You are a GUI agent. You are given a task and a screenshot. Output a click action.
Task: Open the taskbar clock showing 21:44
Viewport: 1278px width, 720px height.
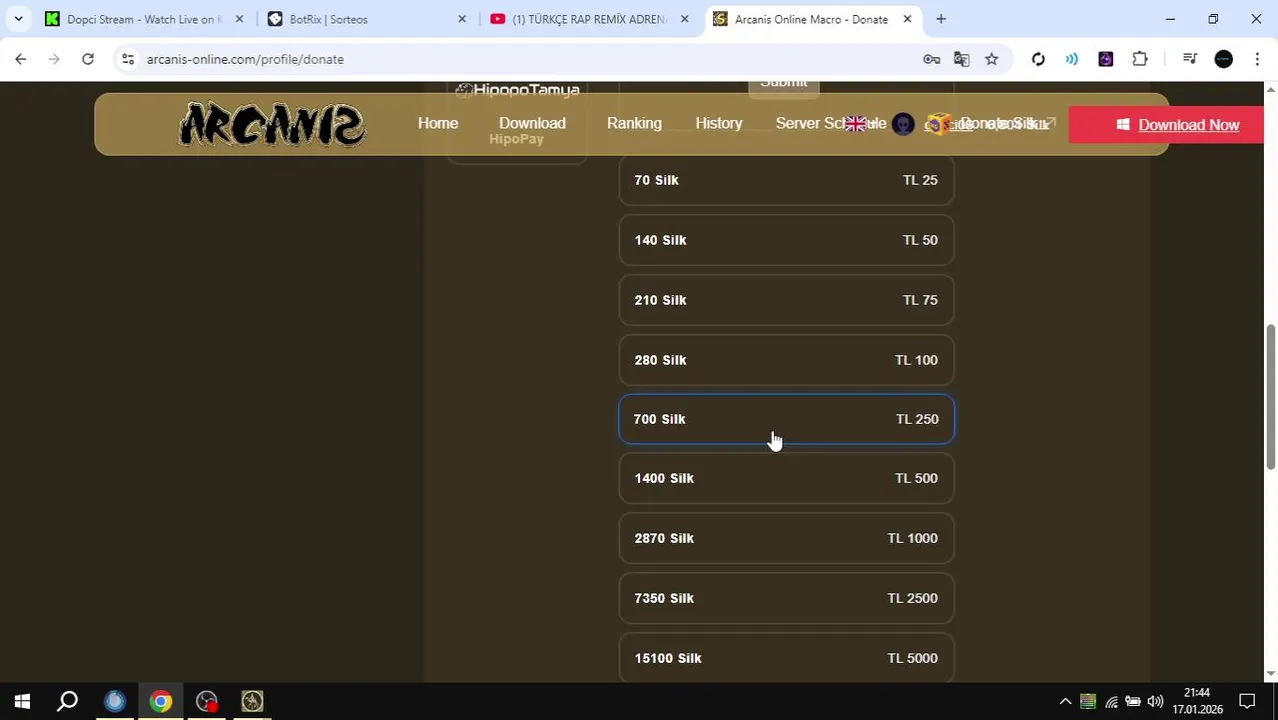pyautogui.click(x=1197, y=701)
